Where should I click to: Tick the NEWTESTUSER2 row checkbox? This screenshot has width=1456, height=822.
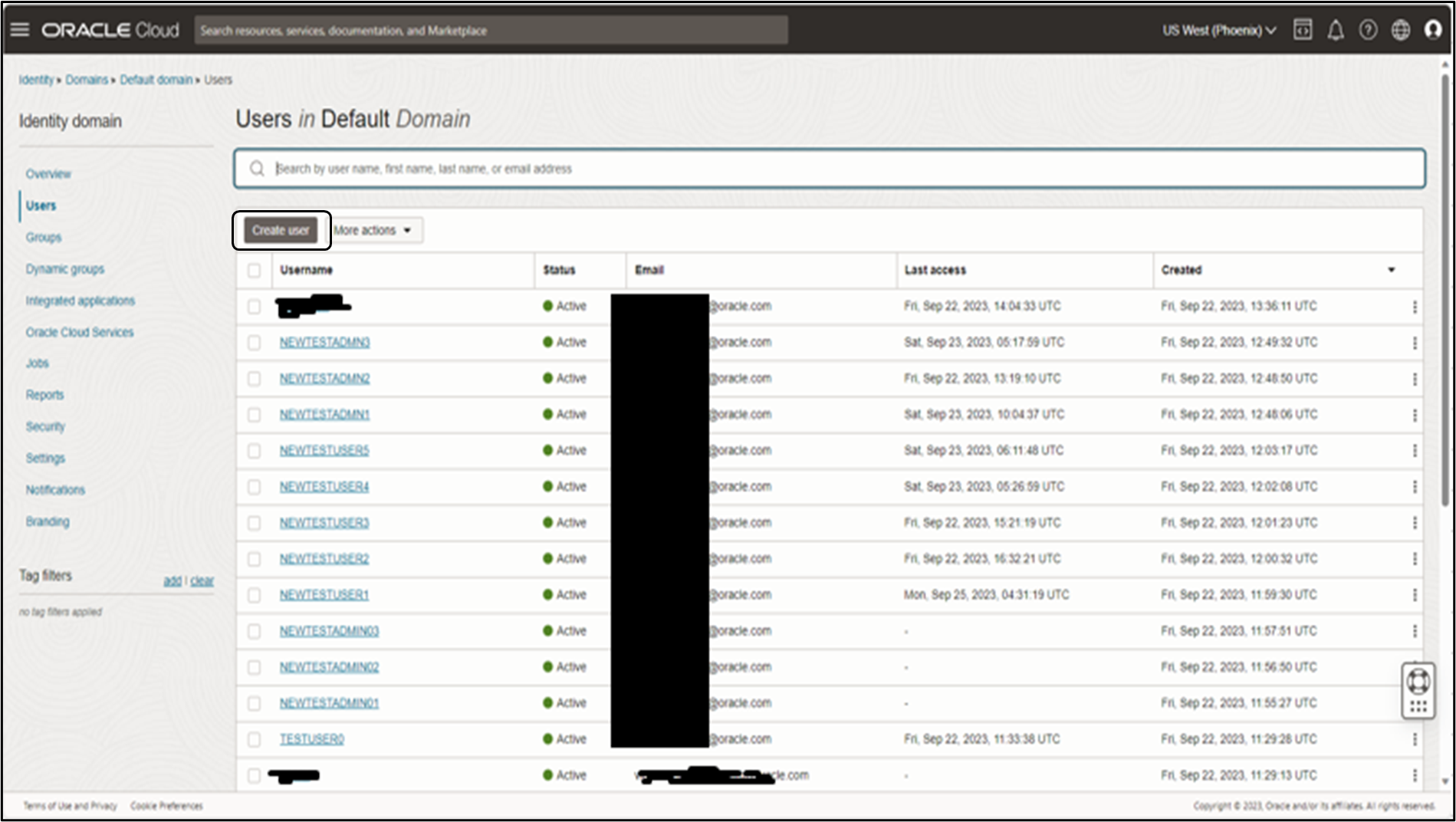254,559
